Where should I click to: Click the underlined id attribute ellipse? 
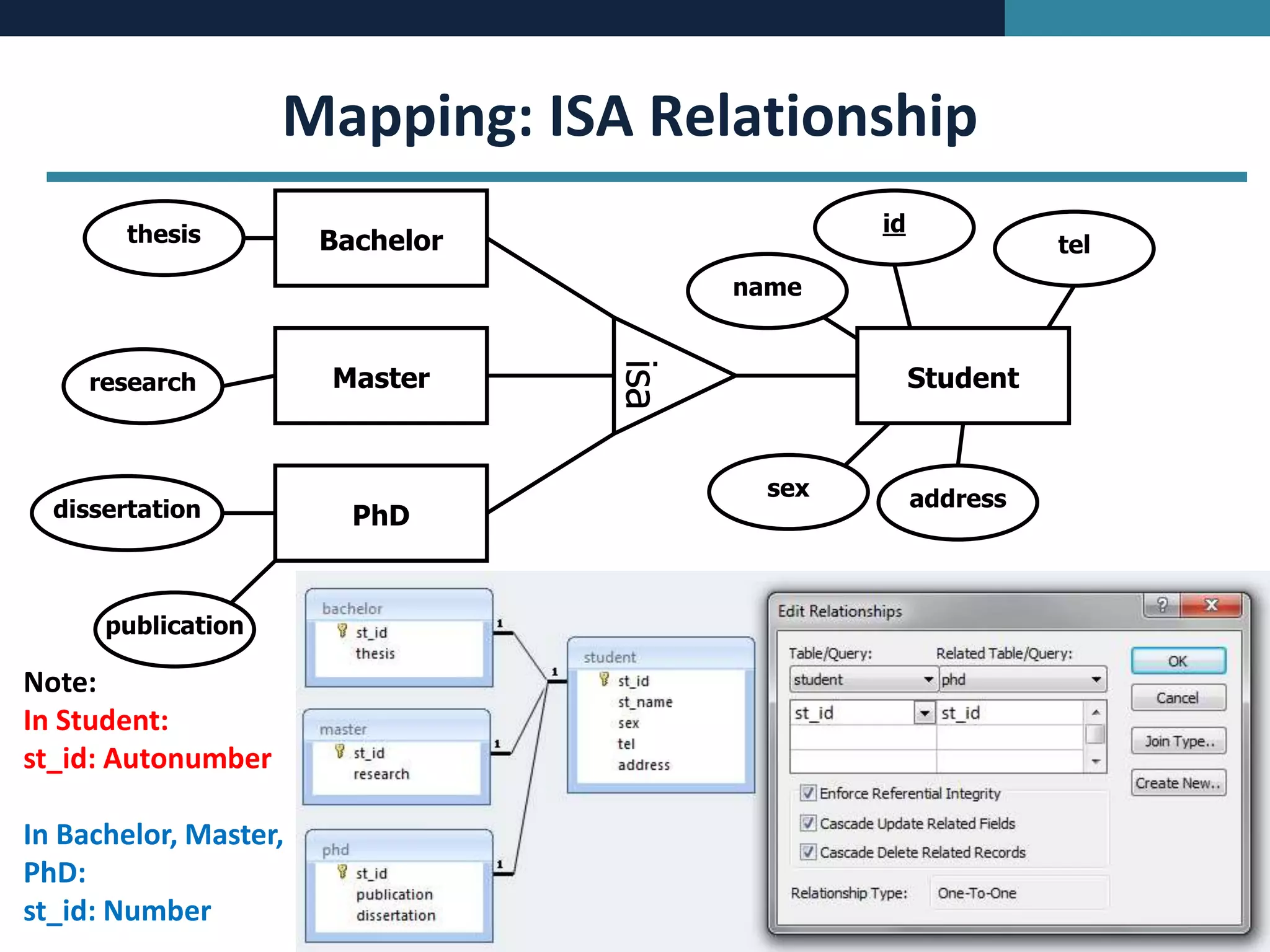tap(894, 227)
